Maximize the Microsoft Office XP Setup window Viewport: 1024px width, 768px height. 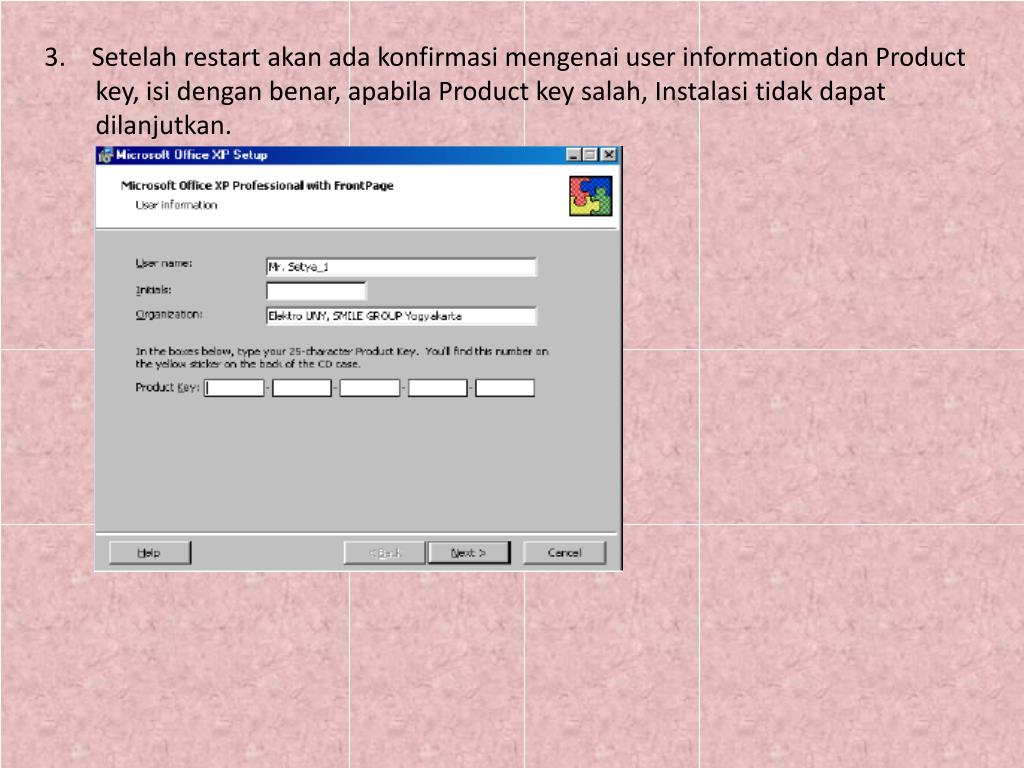pyautogui.click(x=590, y=155)
